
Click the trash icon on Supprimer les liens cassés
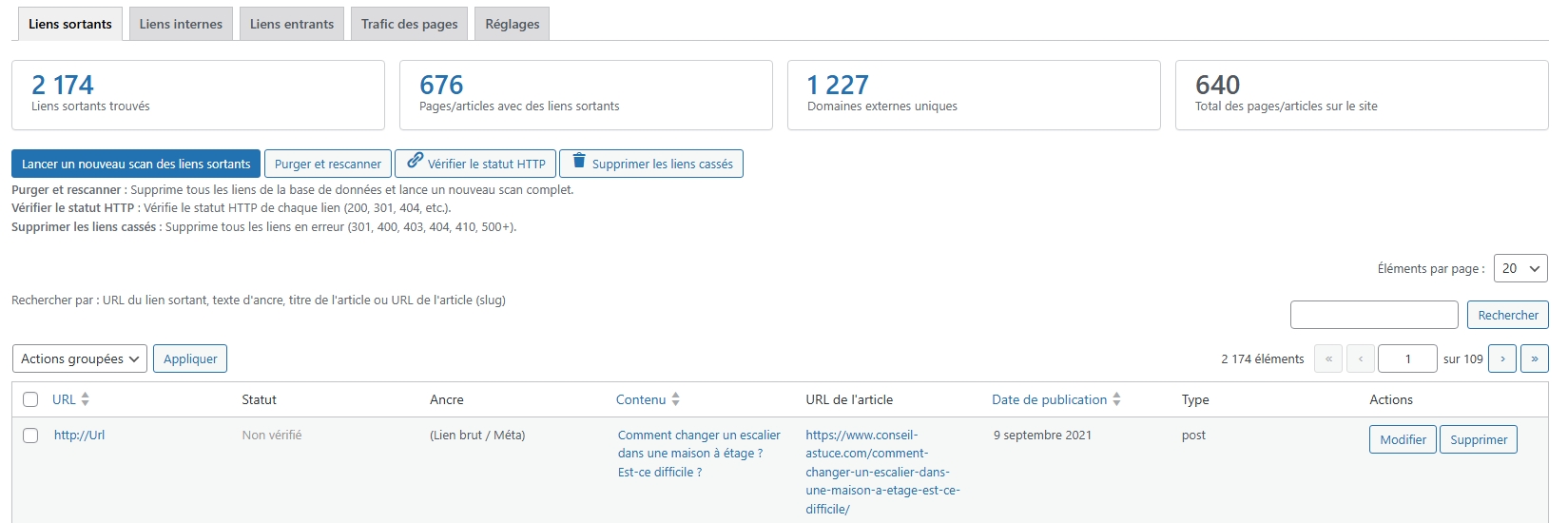point(579,161)
